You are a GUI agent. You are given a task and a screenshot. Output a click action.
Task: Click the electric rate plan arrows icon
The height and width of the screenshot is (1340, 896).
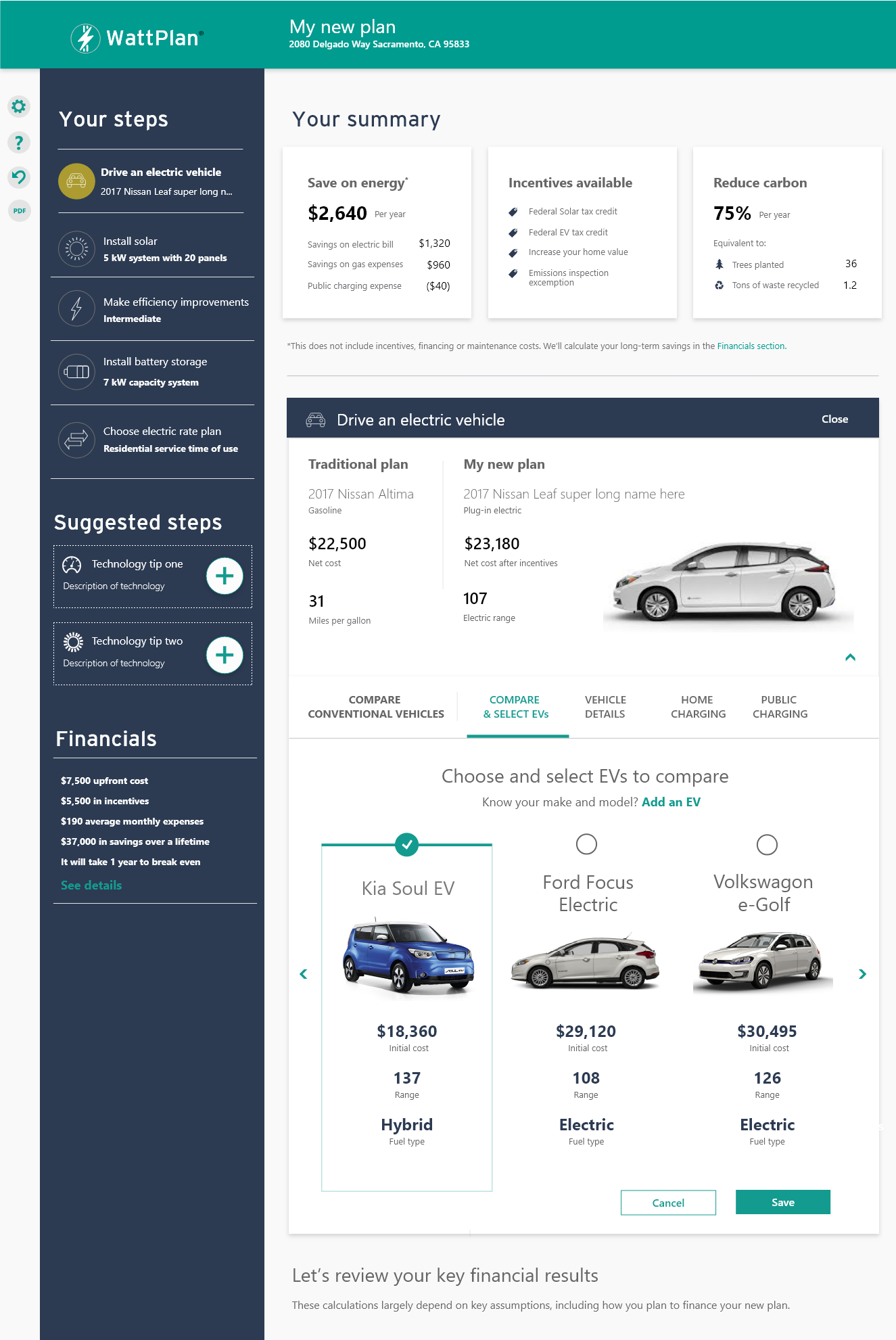tap(76, 440)
